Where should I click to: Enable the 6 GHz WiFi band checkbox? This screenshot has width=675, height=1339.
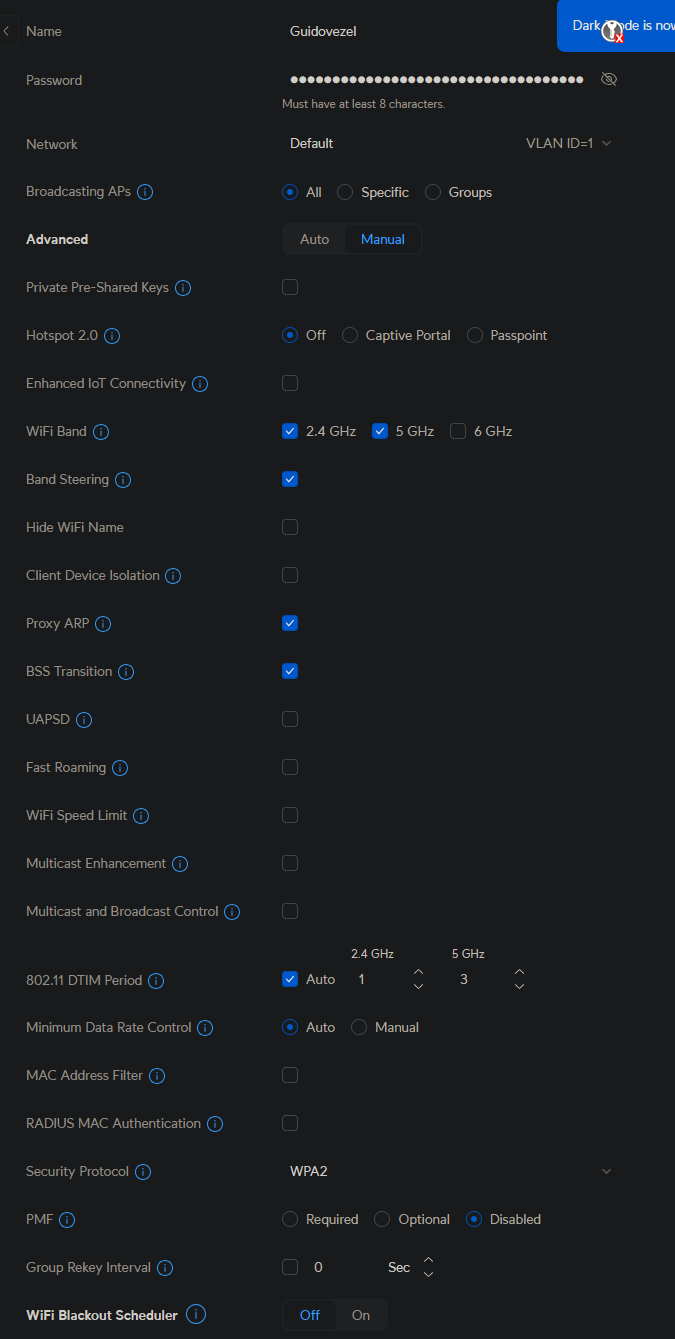[458, 431]
